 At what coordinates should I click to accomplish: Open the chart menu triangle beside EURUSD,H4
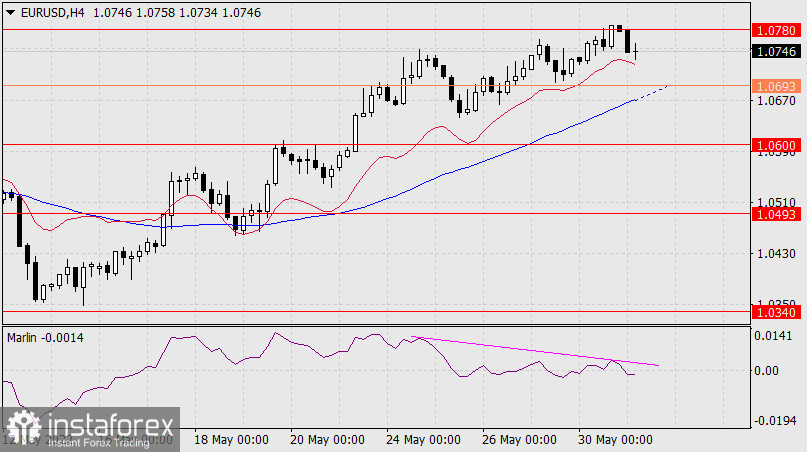(x=10, y=13)
